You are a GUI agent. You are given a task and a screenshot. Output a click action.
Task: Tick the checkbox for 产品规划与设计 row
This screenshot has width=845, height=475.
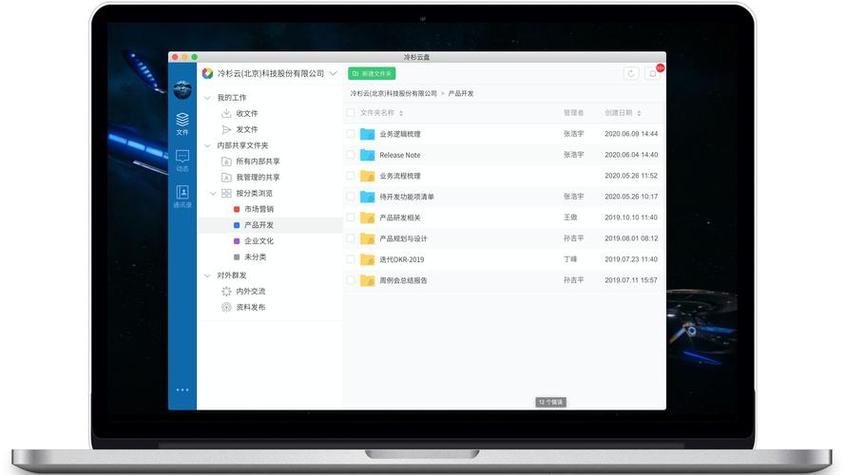(x=350, y=238)
